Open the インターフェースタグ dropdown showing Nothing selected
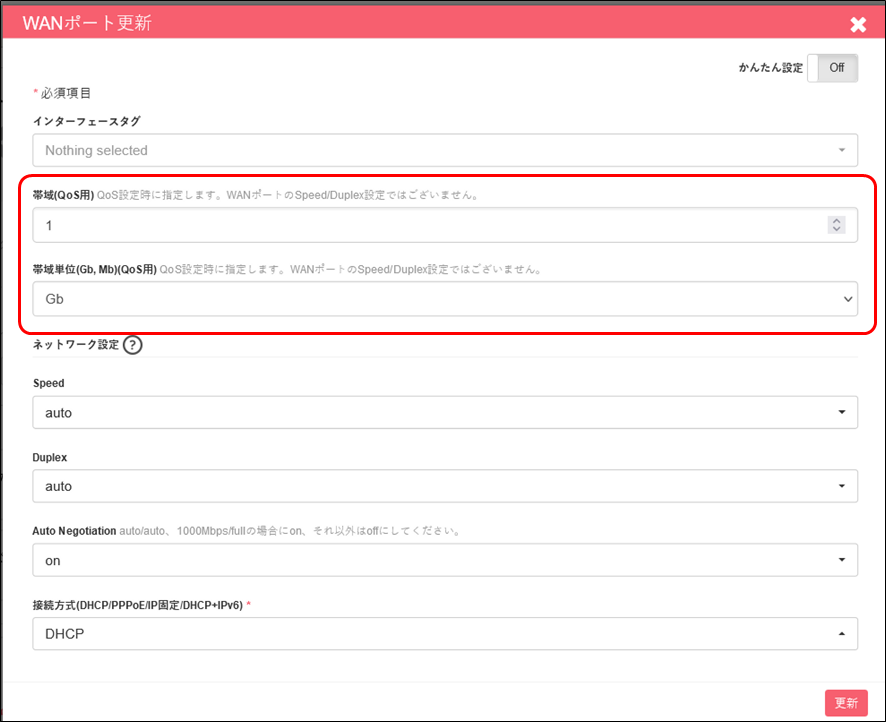886x722 pixels. [x=445, y=150]
